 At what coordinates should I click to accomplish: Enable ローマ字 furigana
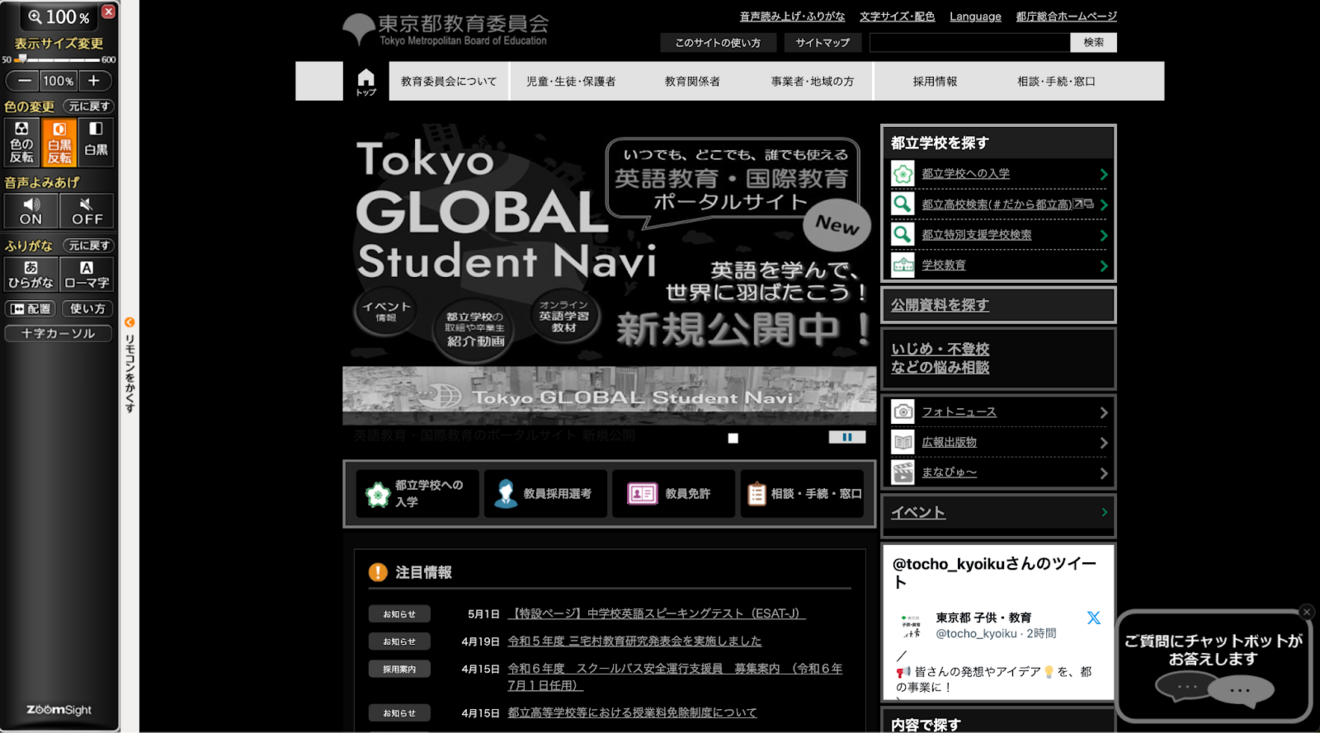(x=87, y=274)
